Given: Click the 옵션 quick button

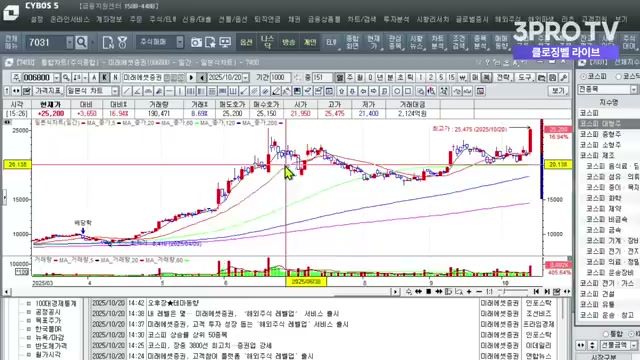Looking at the screenshot, I should (x=246, y=42).
